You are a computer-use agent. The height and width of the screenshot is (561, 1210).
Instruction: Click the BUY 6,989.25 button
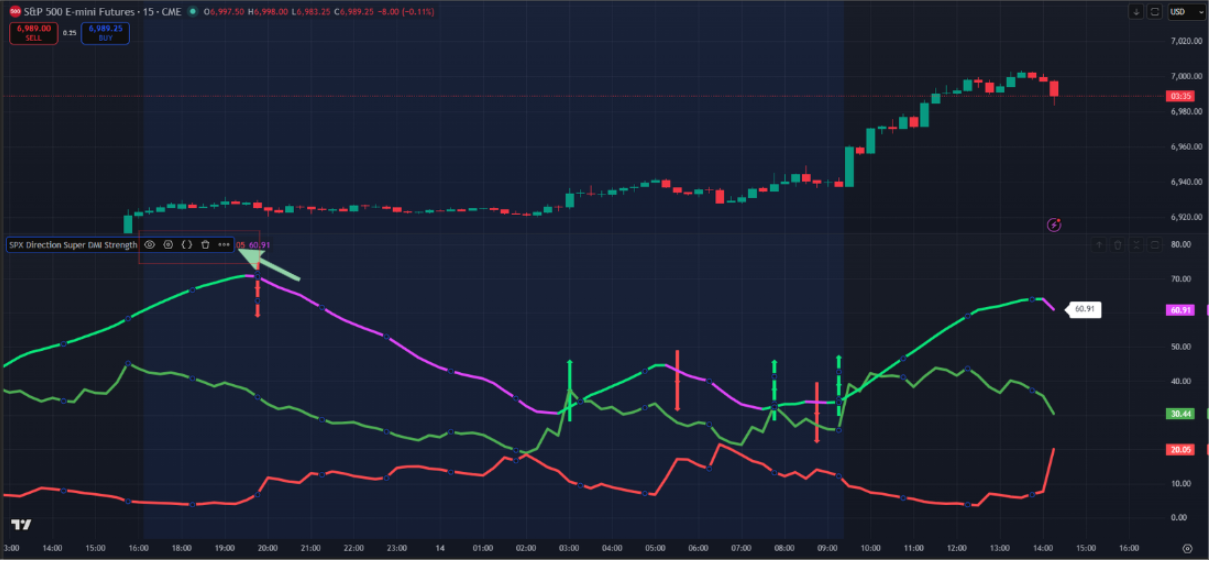pos(105,32)
